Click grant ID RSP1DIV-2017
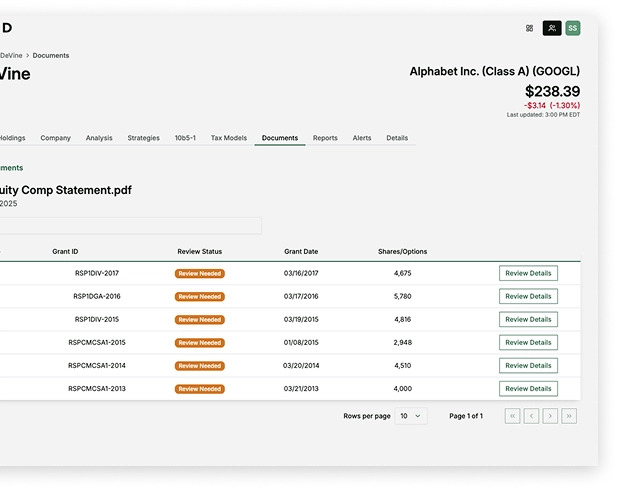618x490 pixels. [97, 273]
